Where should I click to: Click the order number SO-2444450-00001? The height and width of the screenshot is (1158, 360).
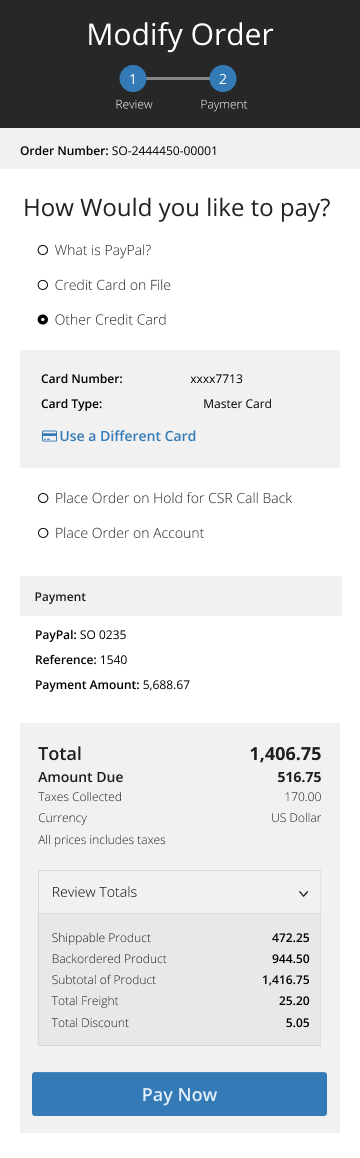click(x=164, y=151)
